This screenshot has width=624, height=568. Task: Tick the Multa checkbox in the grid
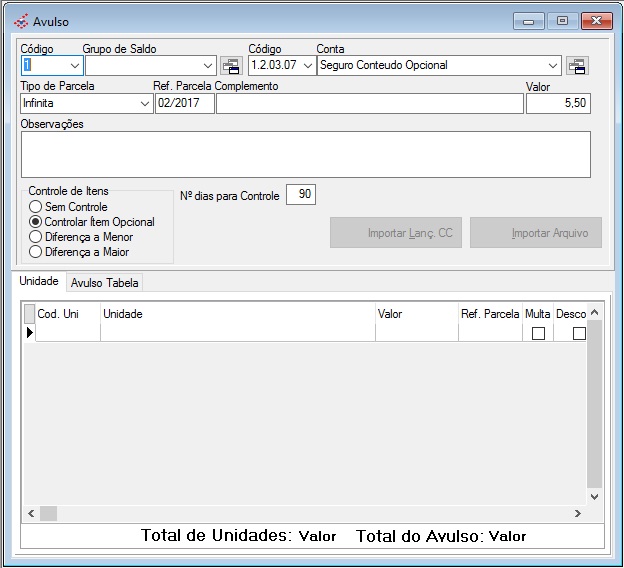pyautogui.click(x=538, y=333)
